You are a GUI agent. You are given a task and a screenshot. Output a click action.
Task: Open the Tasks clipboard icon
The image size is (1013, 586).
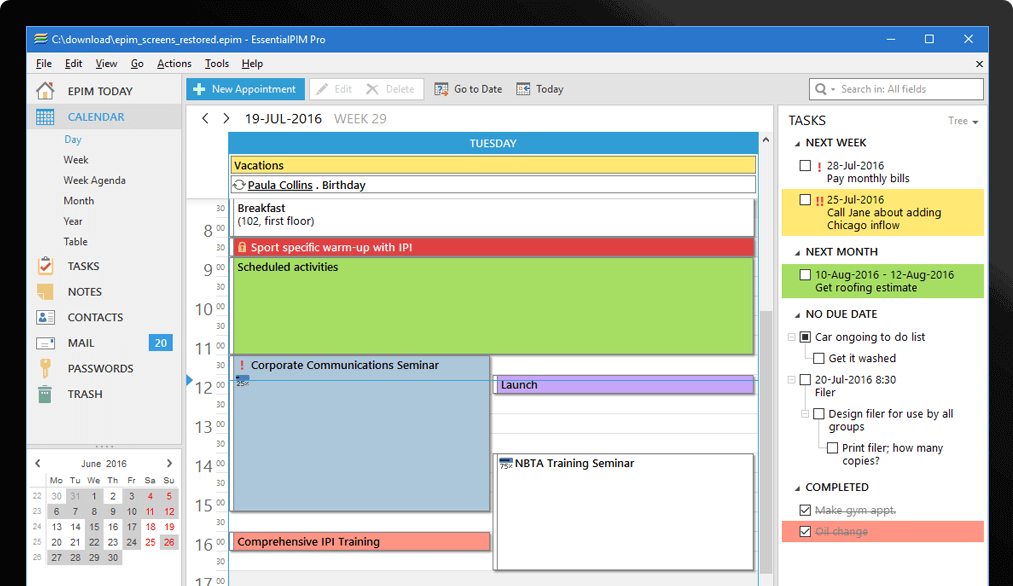pyautogui.click(x=45, y=266)
